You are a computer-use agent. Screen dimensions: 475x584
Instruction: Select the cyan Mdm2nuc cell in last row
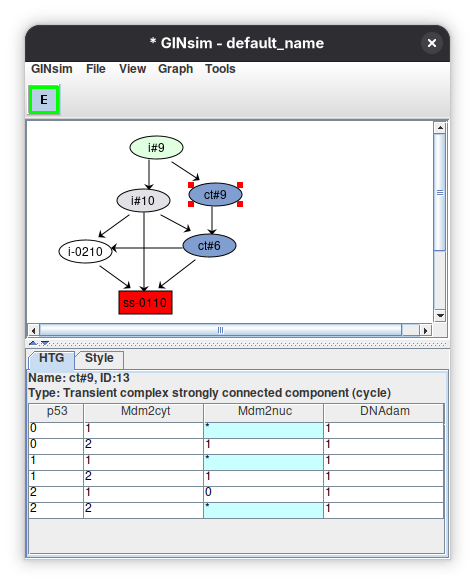tap(263, 510)
